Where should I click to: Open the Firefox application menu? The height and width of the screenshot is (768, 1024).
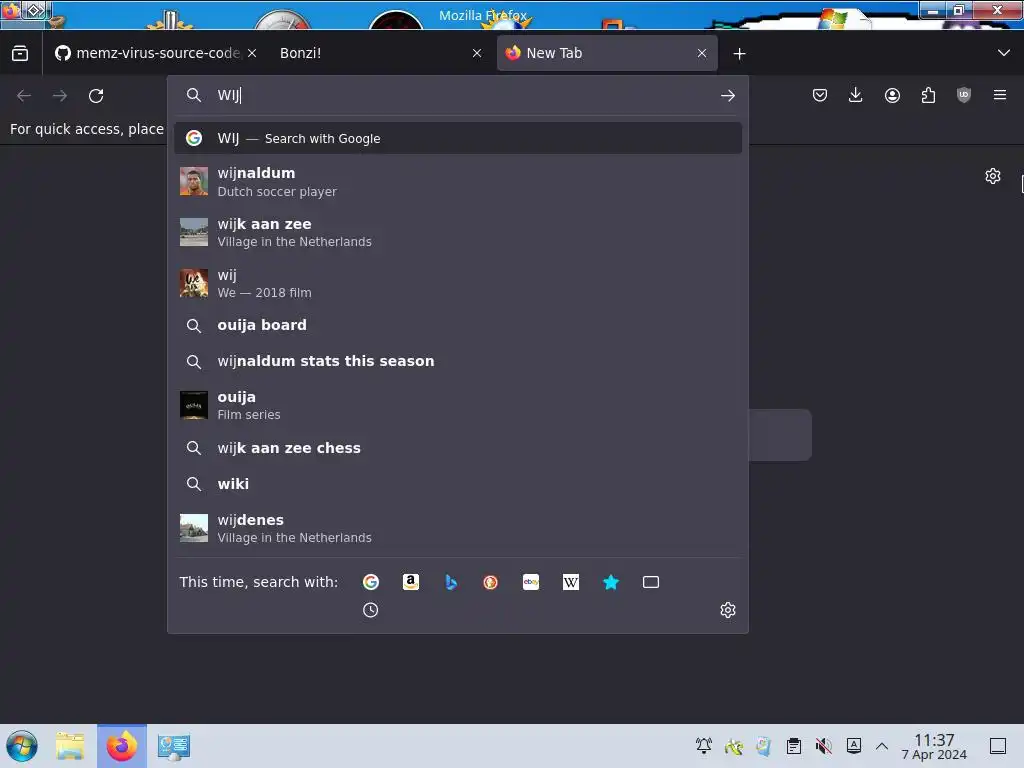(x=999, y=95)
